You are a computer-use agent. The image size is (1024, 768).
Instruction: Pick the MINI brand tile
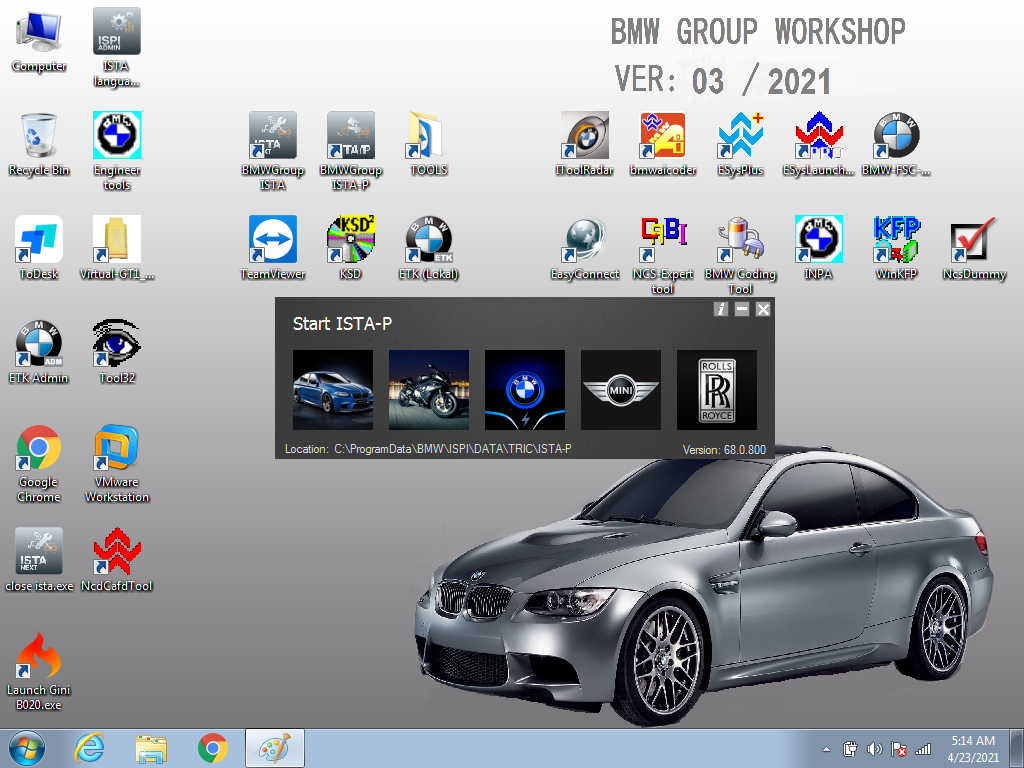tap(620, 389)
